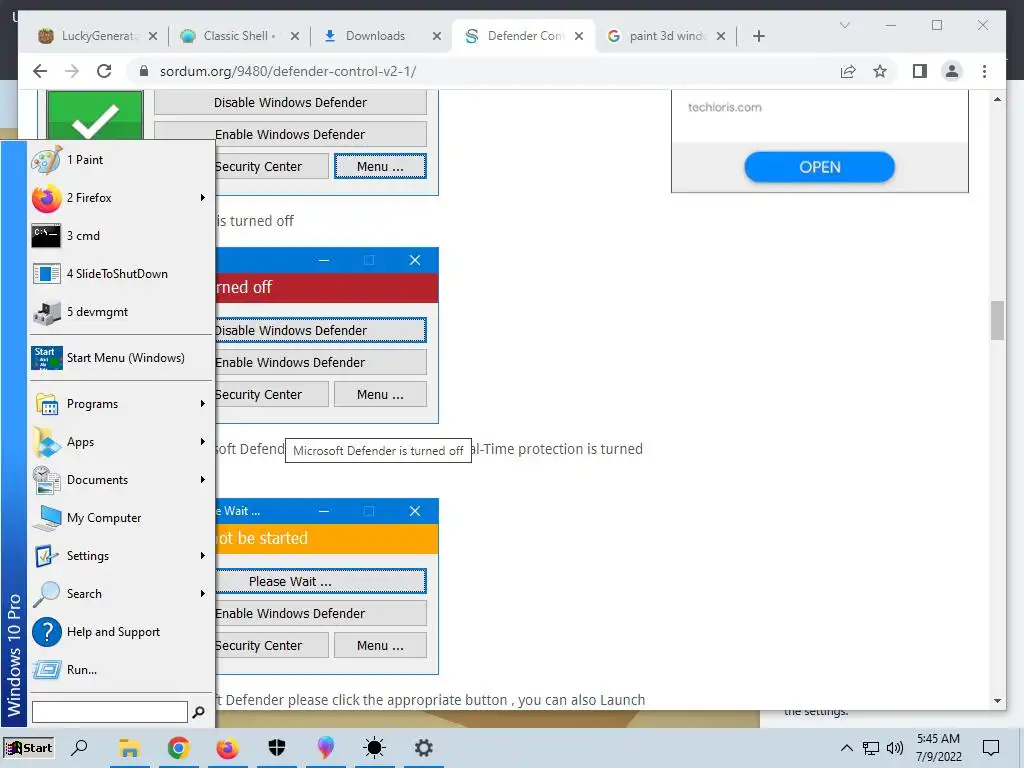1024x768 pixels.
Task: Click the scrollbar down arrow
Action: pyautogui.click(x=997, y=701)
